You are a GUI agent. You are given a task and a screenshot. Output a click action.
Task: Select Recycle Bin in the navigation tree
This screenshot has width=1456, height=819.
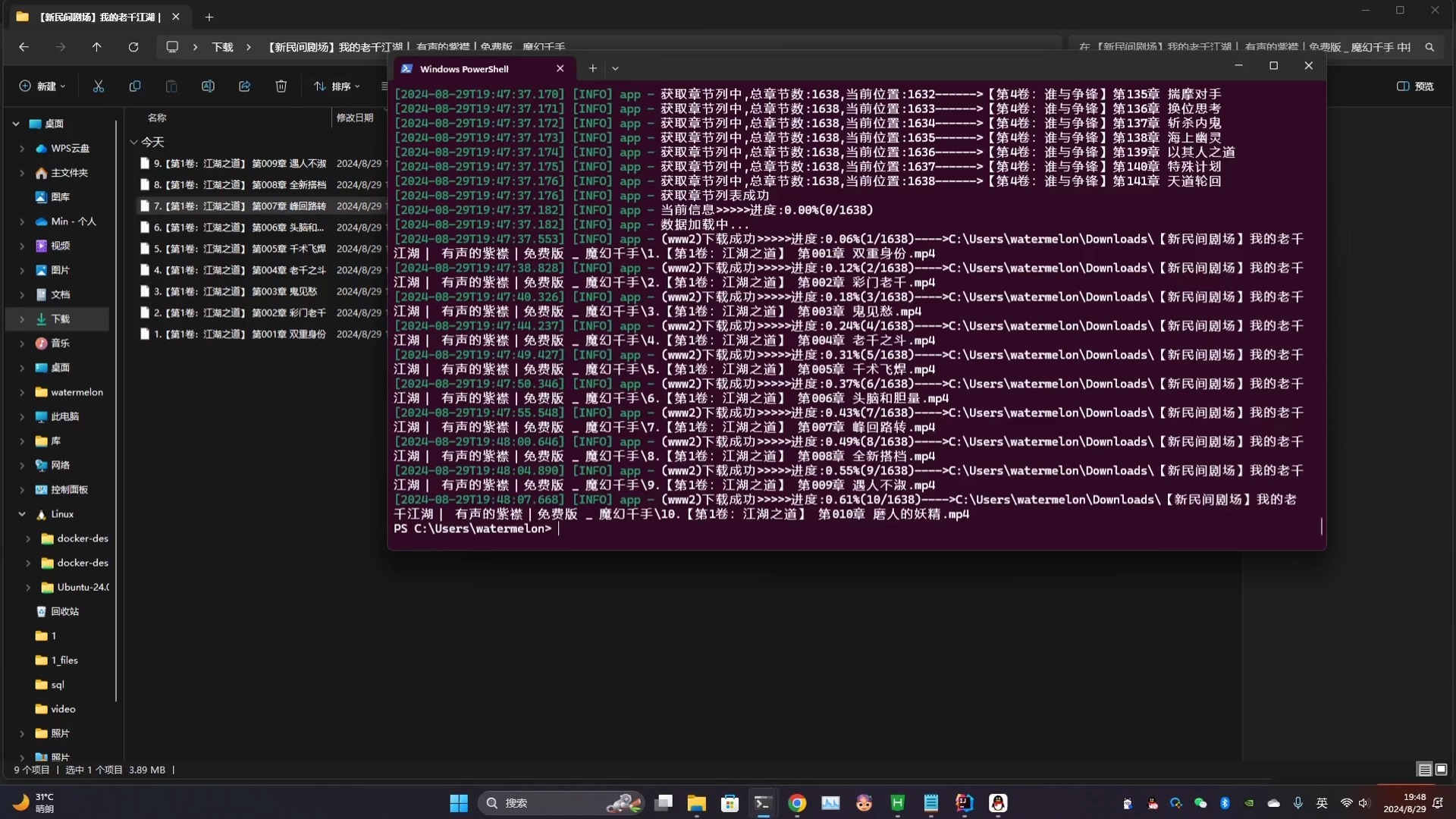pyautogui.click(x=64, y=612)
